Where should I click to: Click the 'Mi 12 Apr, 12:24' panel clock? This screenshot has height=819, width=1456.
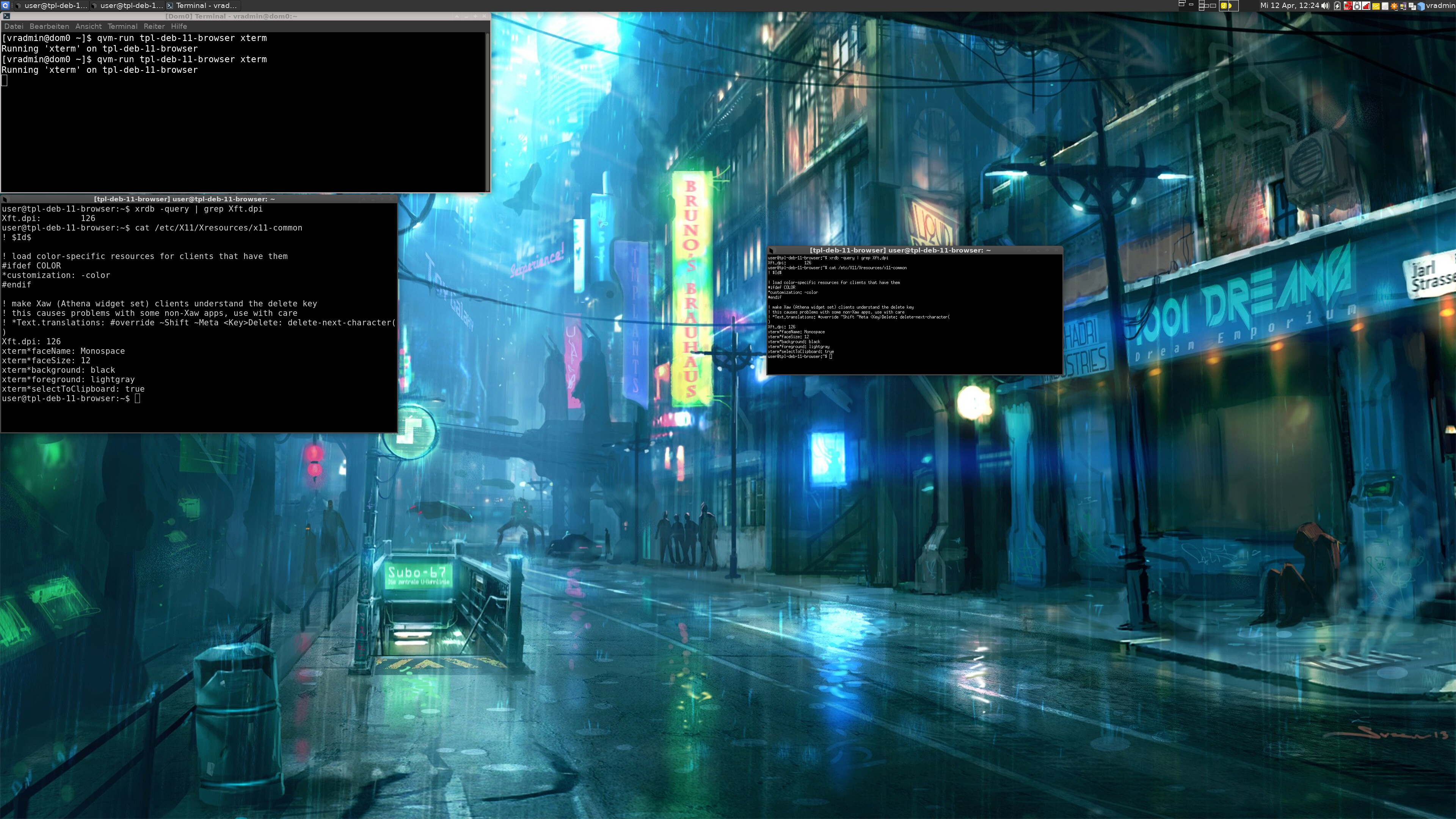(1290, 6)
